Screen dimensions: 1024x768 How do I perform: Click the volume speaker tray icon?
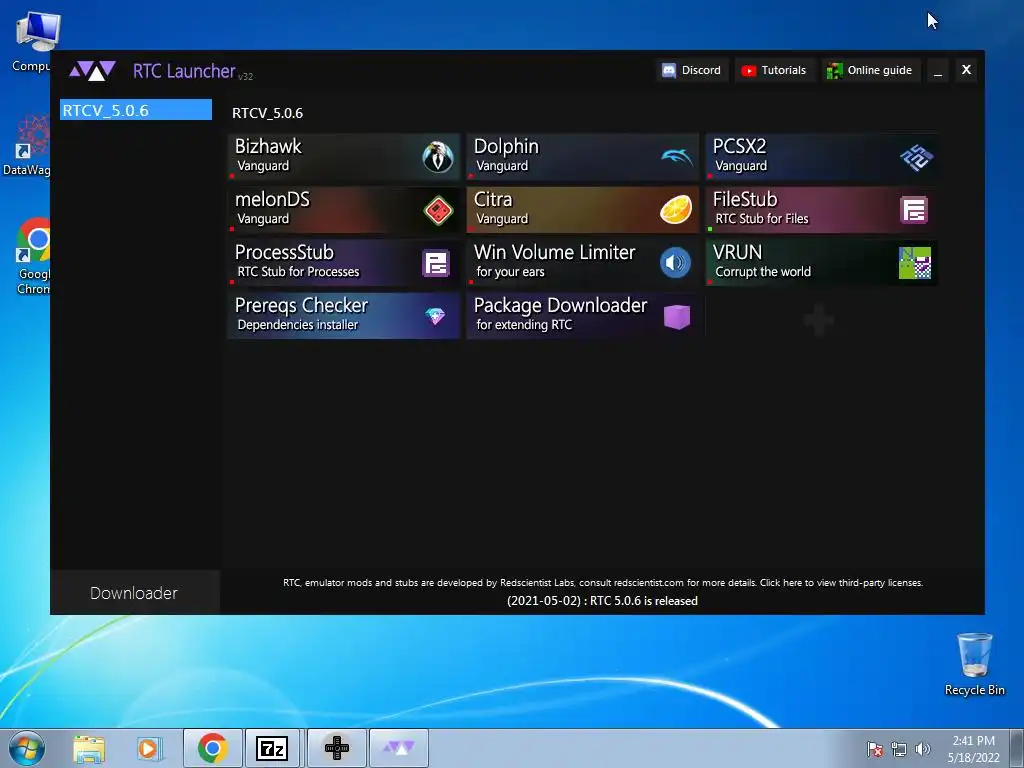click(x=923, y=749)
